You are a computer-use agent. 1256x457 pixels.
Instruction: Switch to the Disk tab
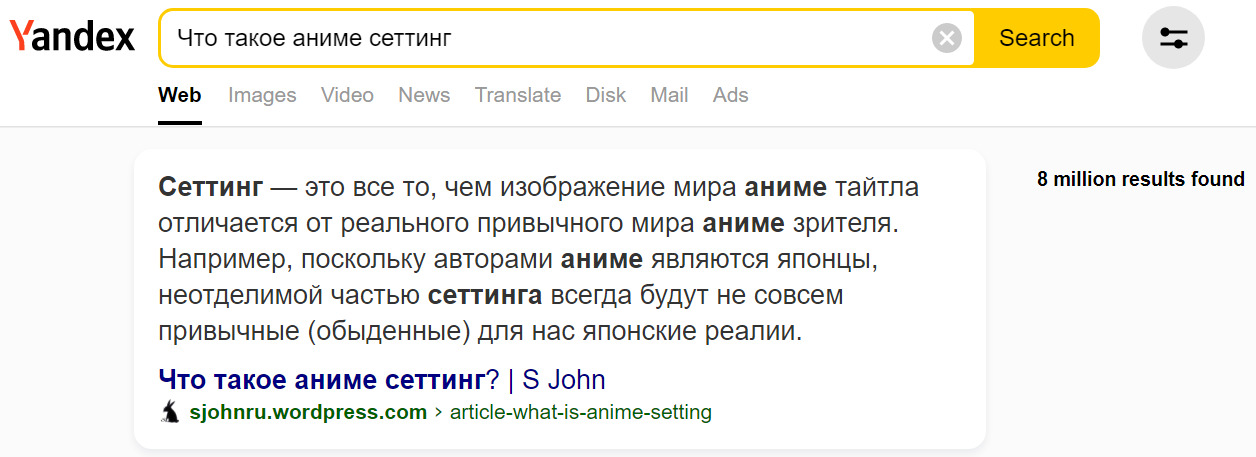click(605, 95)
